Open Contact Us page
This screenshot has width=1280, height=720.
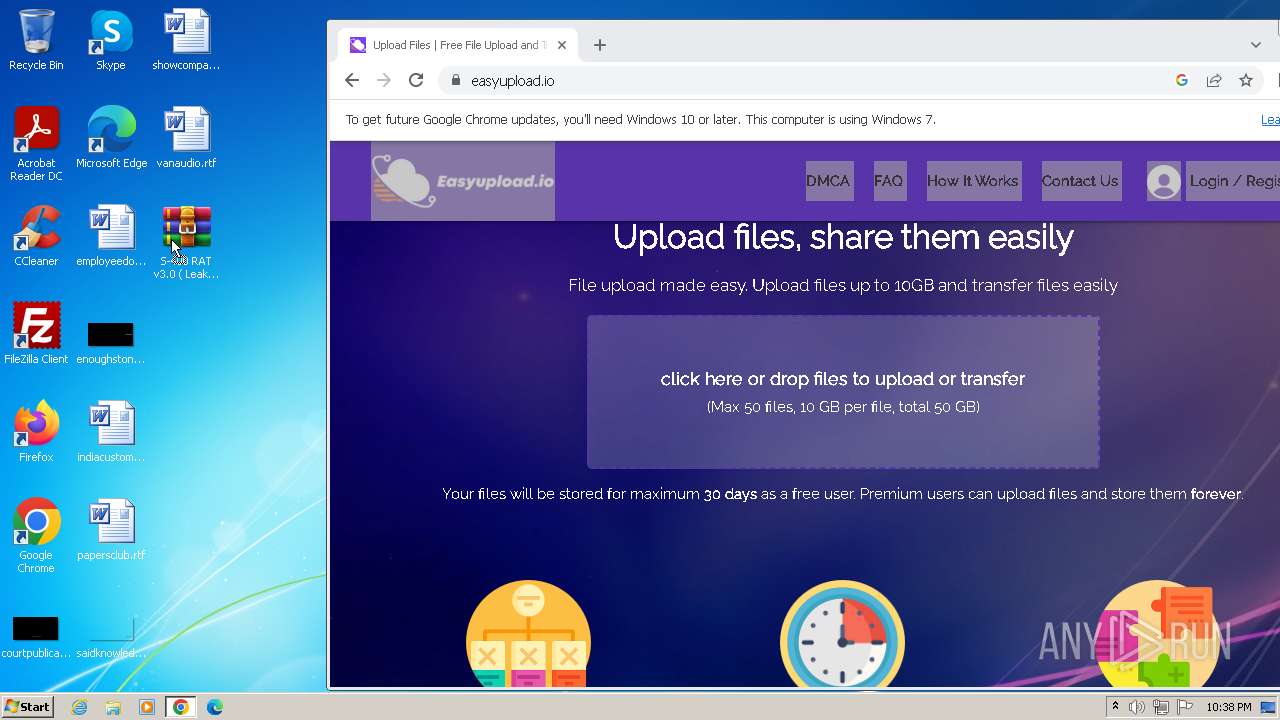(1080, 181)
